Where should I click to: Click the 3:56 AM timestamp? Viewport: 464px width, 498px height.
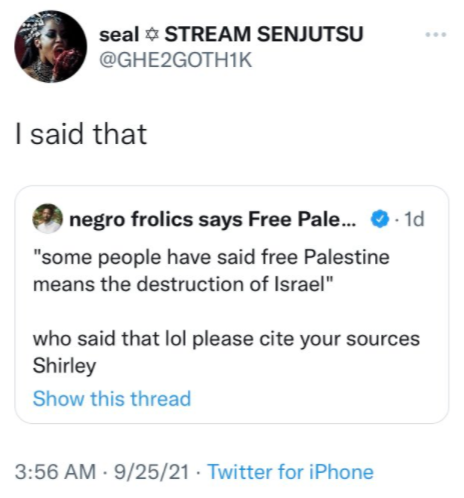click(55, 472)
